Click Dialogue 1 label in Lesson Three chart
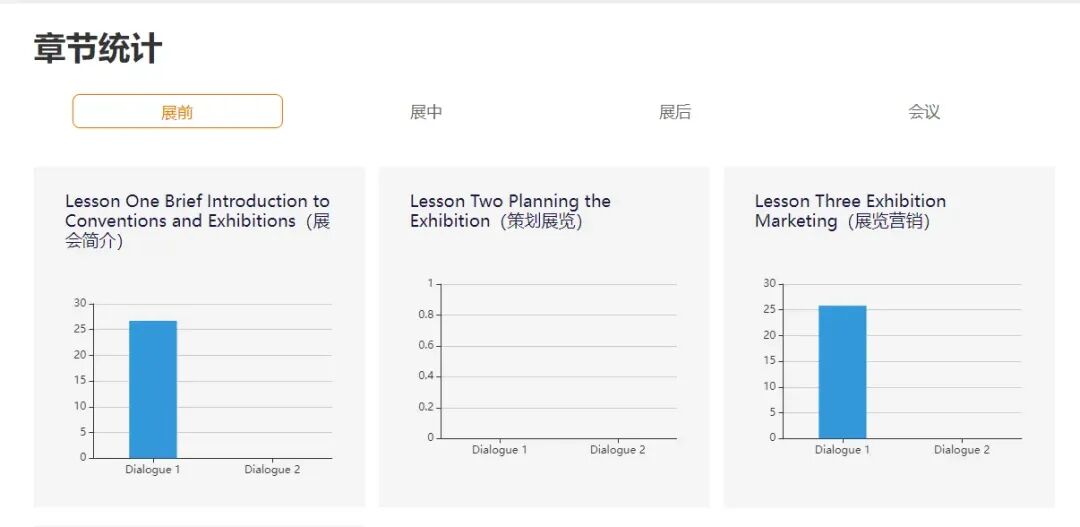This screenshot has height=527, width=1080. 842,450
